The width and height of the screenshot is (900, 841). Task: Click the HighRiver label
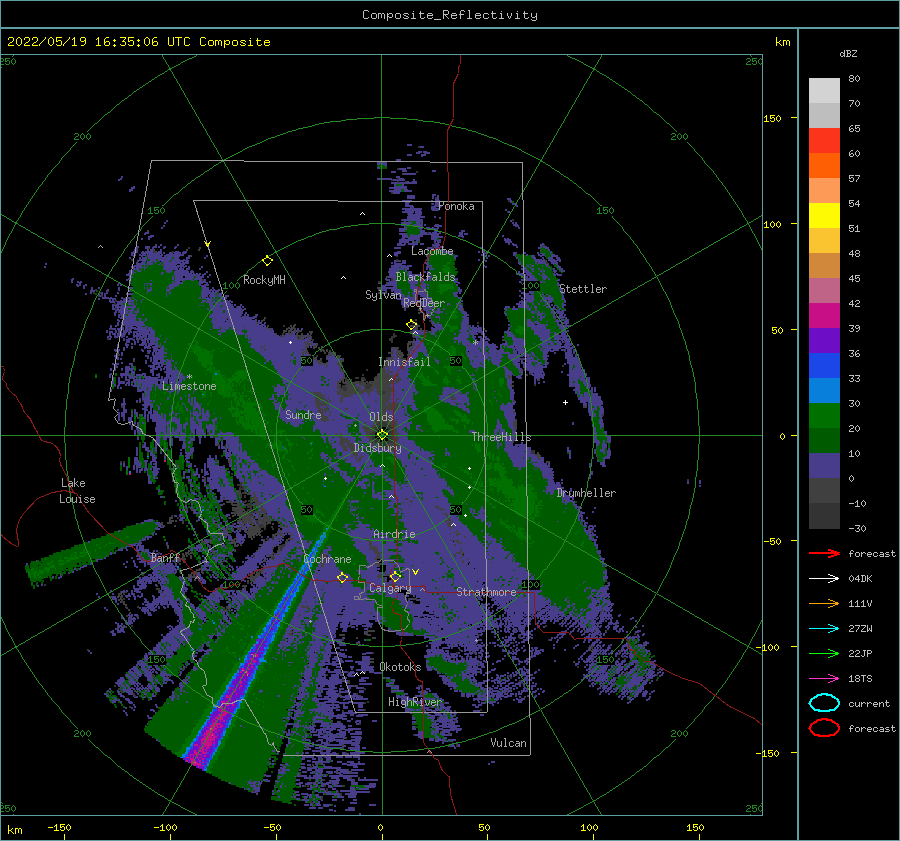pyautogui.click(x=414, y=702)
